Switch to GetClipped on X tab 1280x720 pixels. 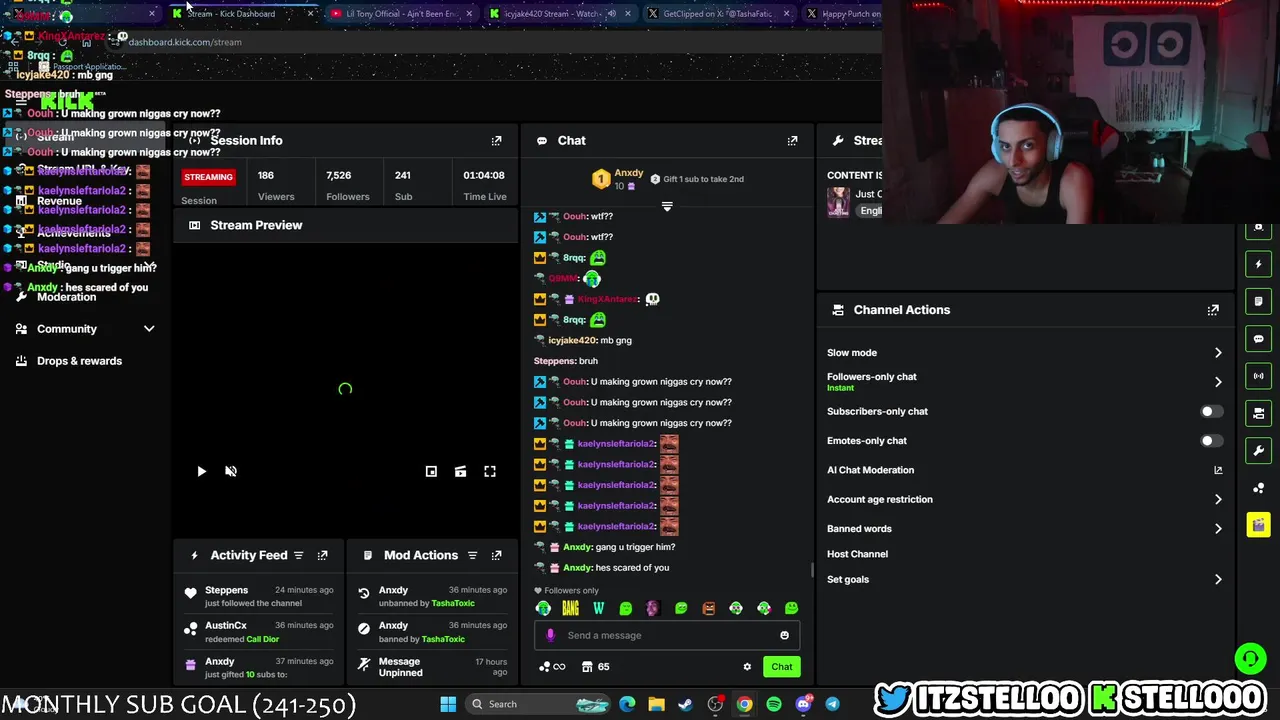pyautogui.click(x=717, y=14)
